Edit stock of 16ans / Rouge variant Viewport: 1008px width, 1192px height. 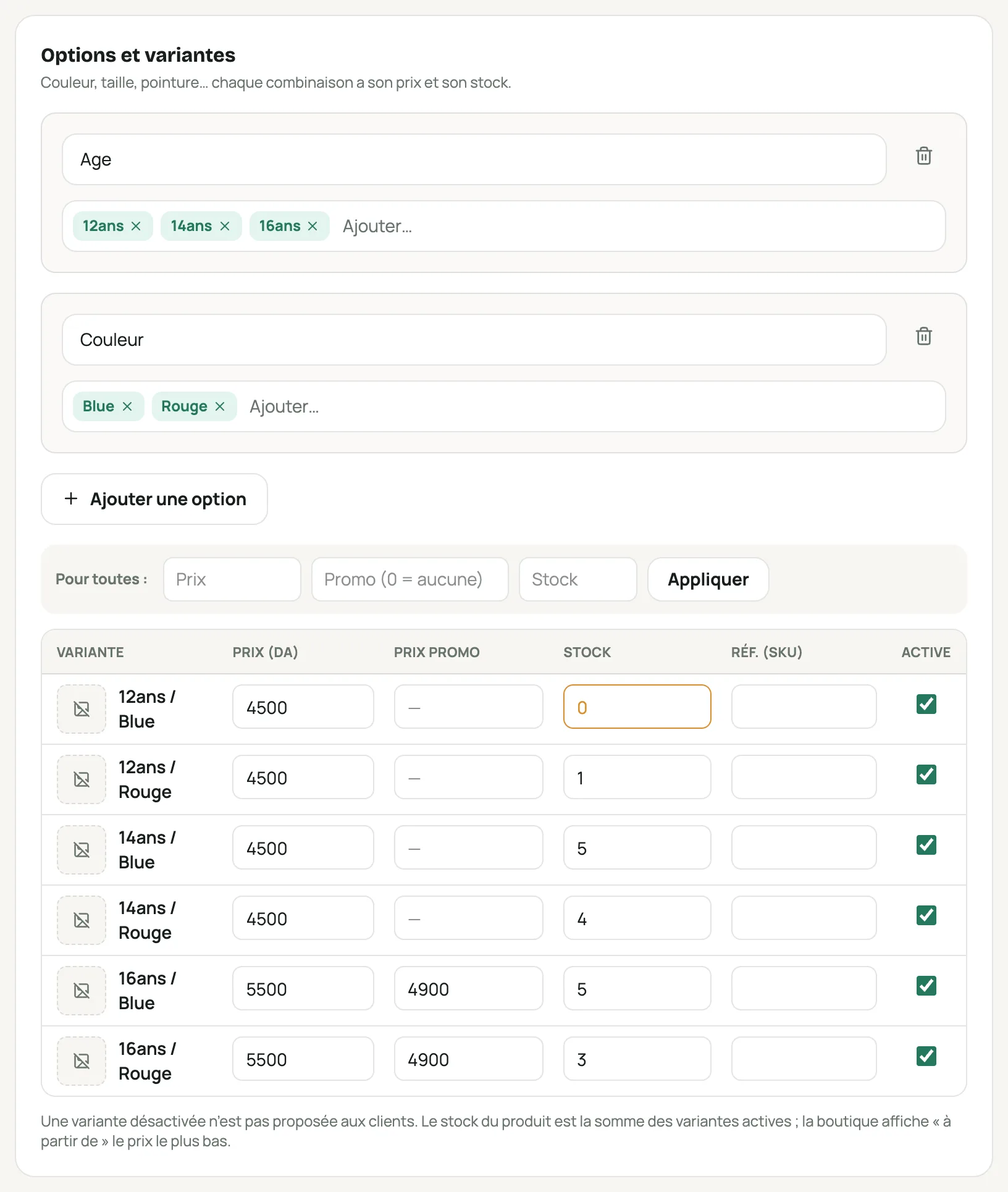tap(637, 1059)
